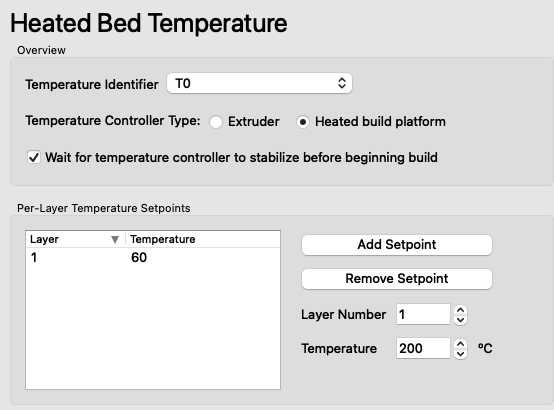The width and height of the screenshot is (554, 410).
Task: Focus the Temperature field showing 200
Action: tap(423, 348)
